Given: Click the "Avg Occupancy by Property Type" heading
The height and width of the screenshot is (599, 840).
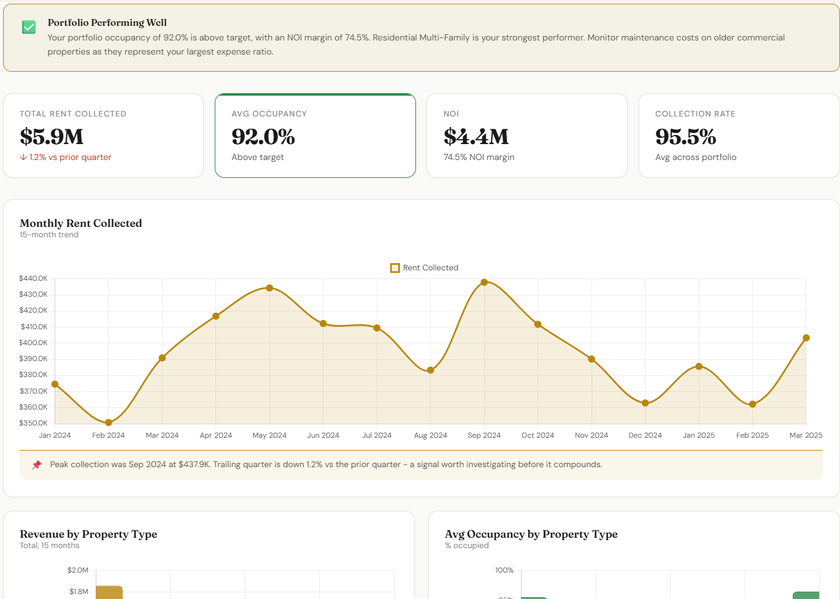Looking at the screenshot, I should (531, 534).
